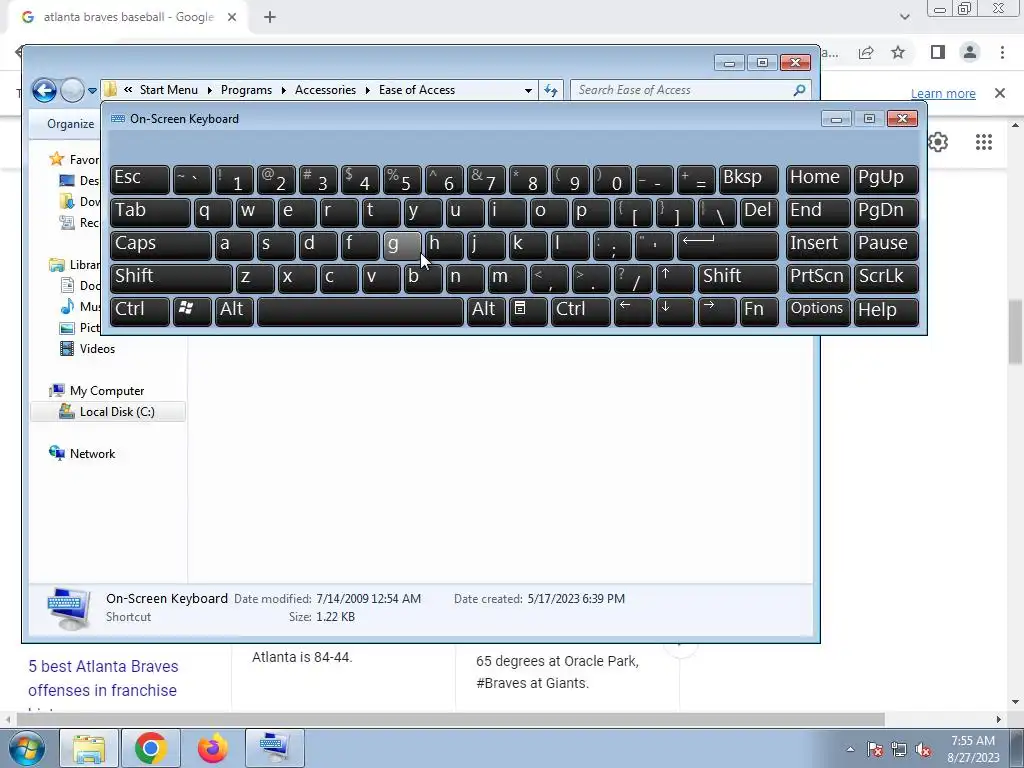Open the Windows Start button
Viewport: 1024px width, 768px height.
(x=27, y=748)
